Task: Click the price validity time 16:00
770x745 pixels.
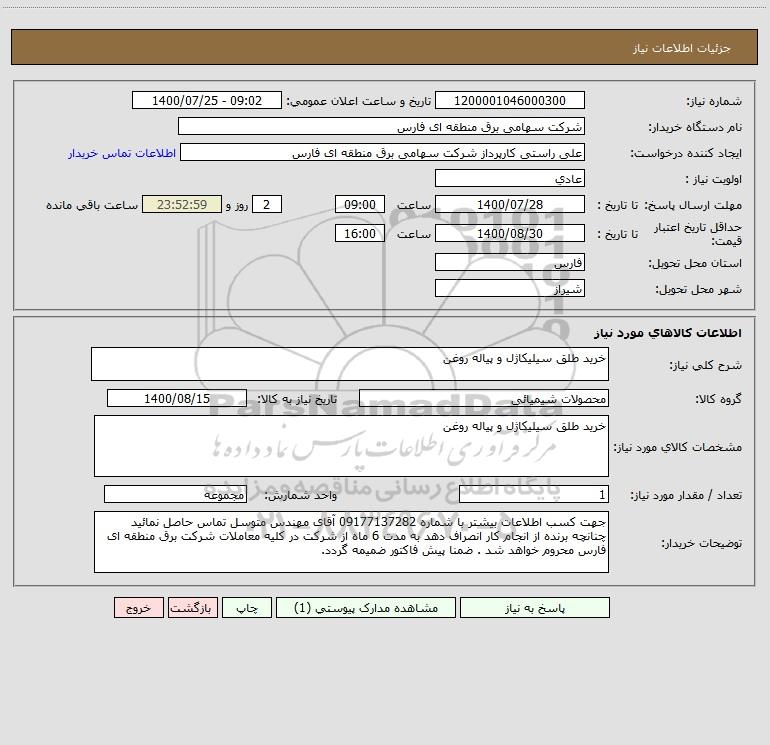Action: point(359,233)
